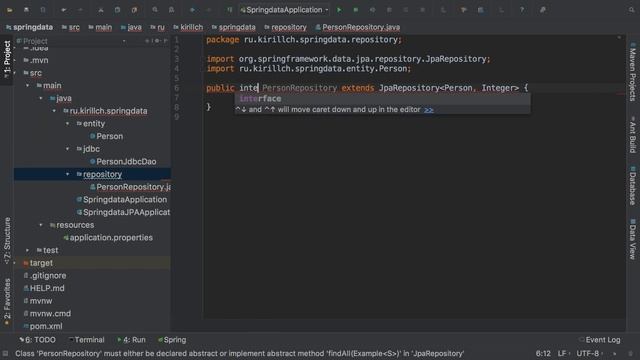Open the Maven Projects side tab
This screenshot has width=640, height=360.
pos(633,72)
